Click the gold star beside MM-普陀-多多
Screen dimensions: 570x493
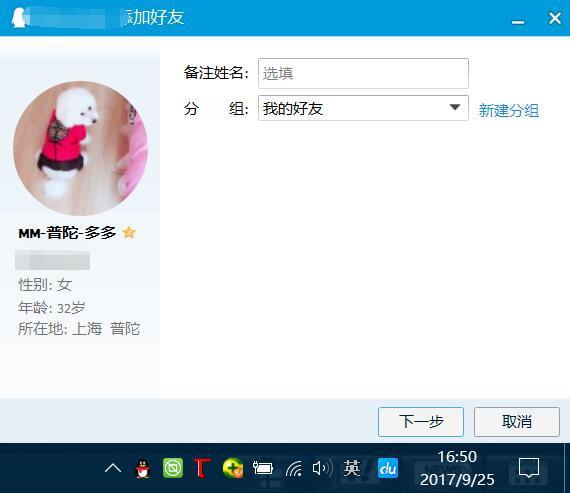point(129,232)
